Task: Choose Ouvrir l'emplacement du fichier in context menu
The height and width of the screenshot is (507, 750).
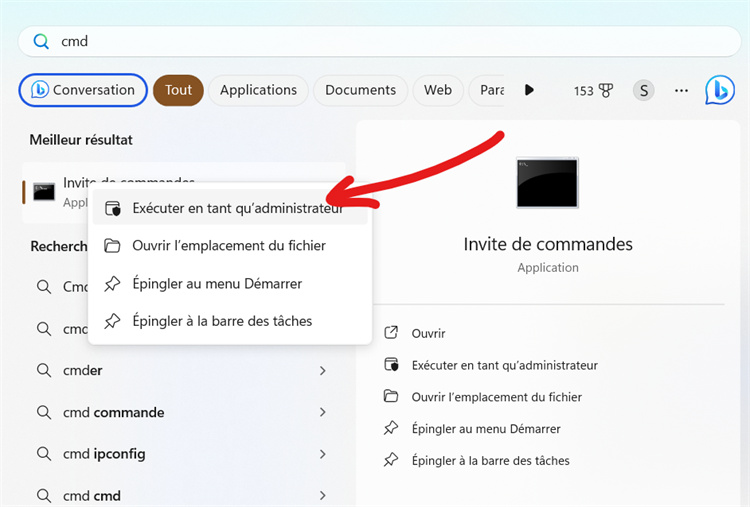Action: point(228,246)
